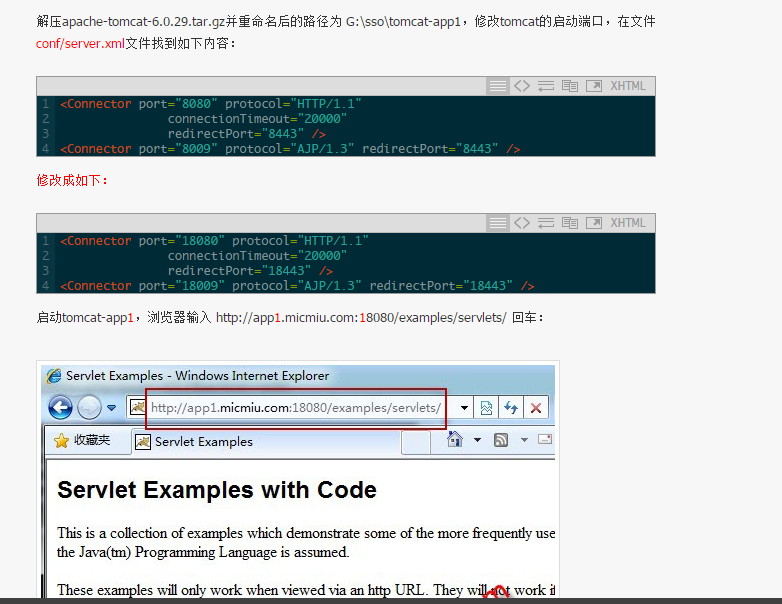Click the red conf/server.xml text
Screen dimensions: 782x604
pyautogui.click(x=80, y=43)
